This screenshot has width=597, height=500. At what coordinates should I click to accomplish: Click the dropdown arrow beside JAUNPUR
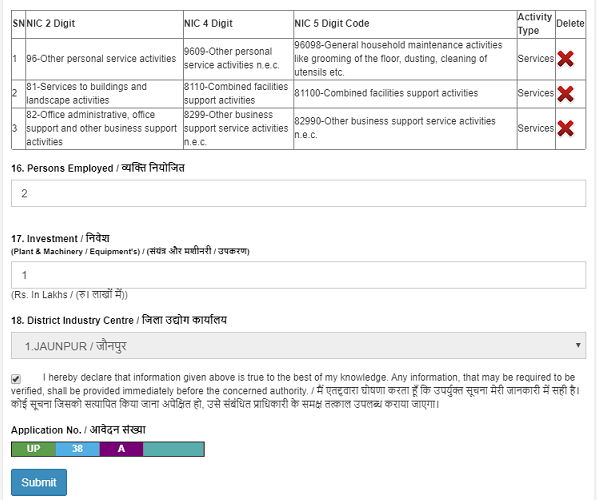point(578,345)
